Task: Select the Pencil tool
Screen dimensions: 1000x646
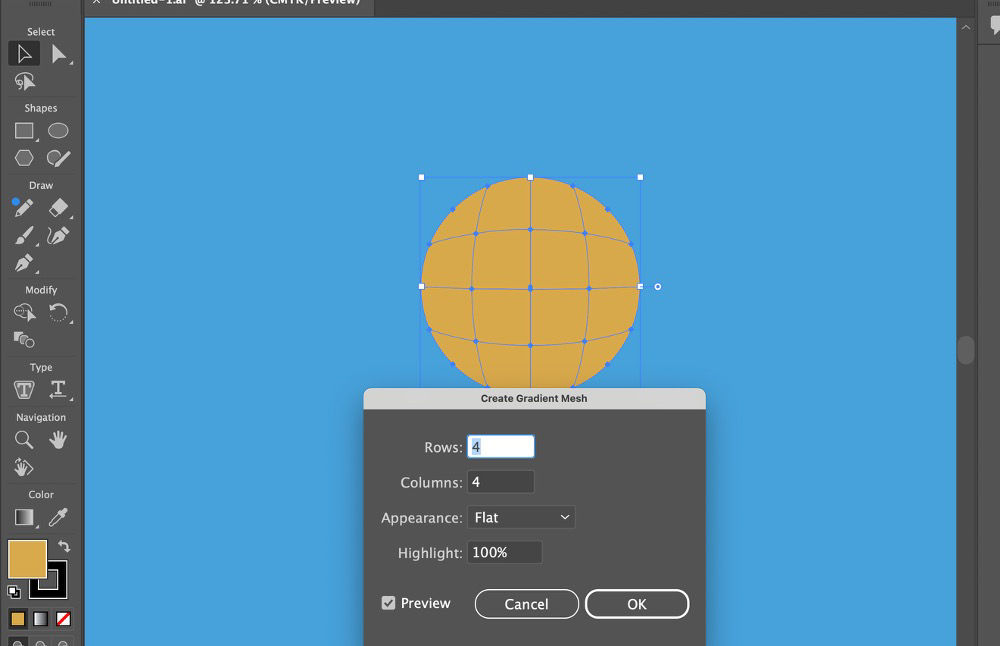Action: (23, 207)
